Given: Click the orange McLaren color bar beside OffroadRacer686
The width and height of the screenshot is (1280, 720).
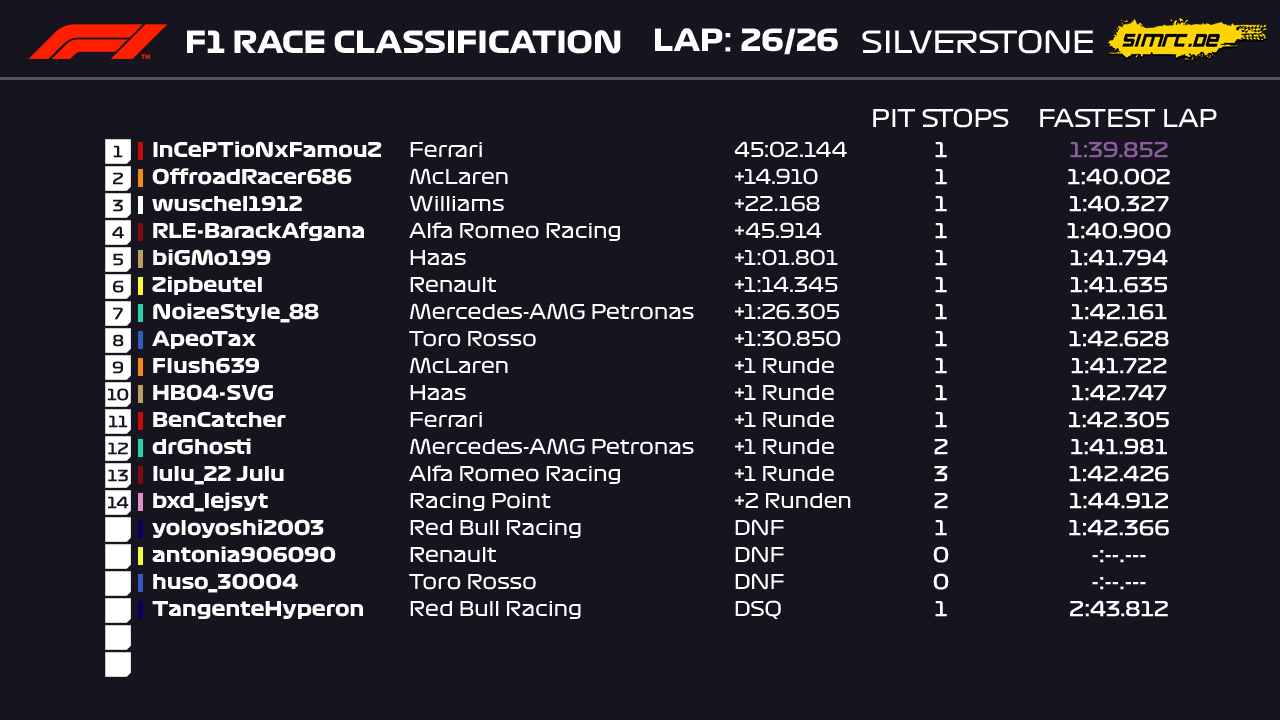Looking at the screenshot, I should pyautogui.click(x=141, y=178).
